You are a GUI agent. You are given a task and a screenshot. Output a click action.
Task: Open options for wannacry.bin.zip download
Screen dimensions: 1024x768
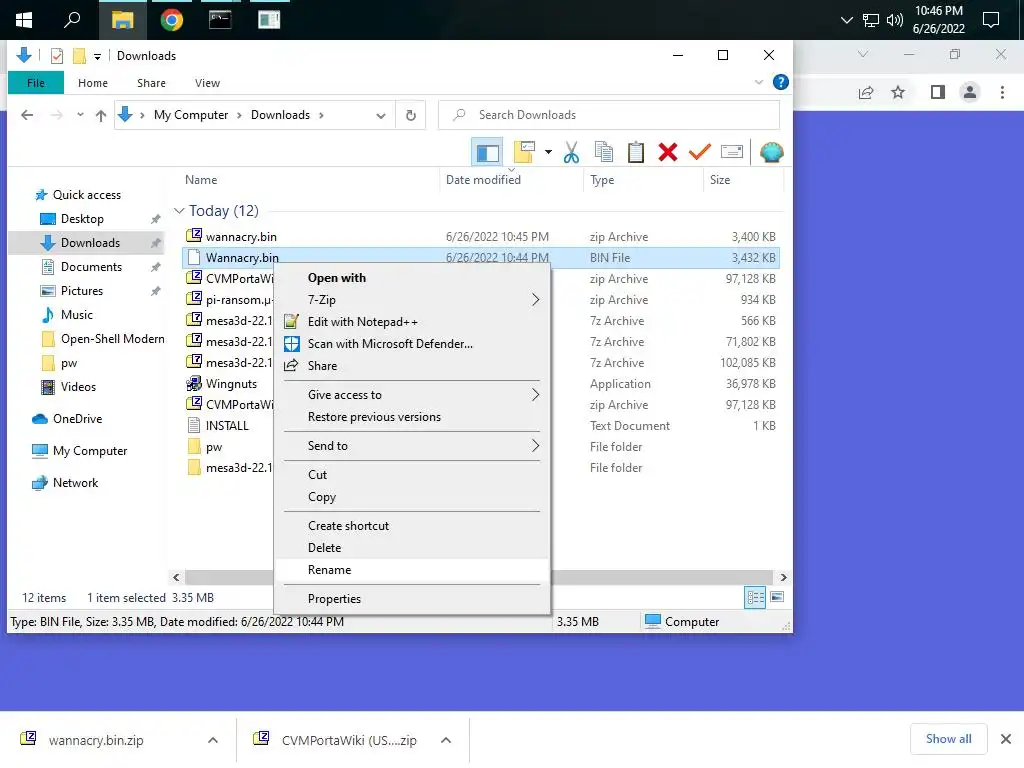213,740
